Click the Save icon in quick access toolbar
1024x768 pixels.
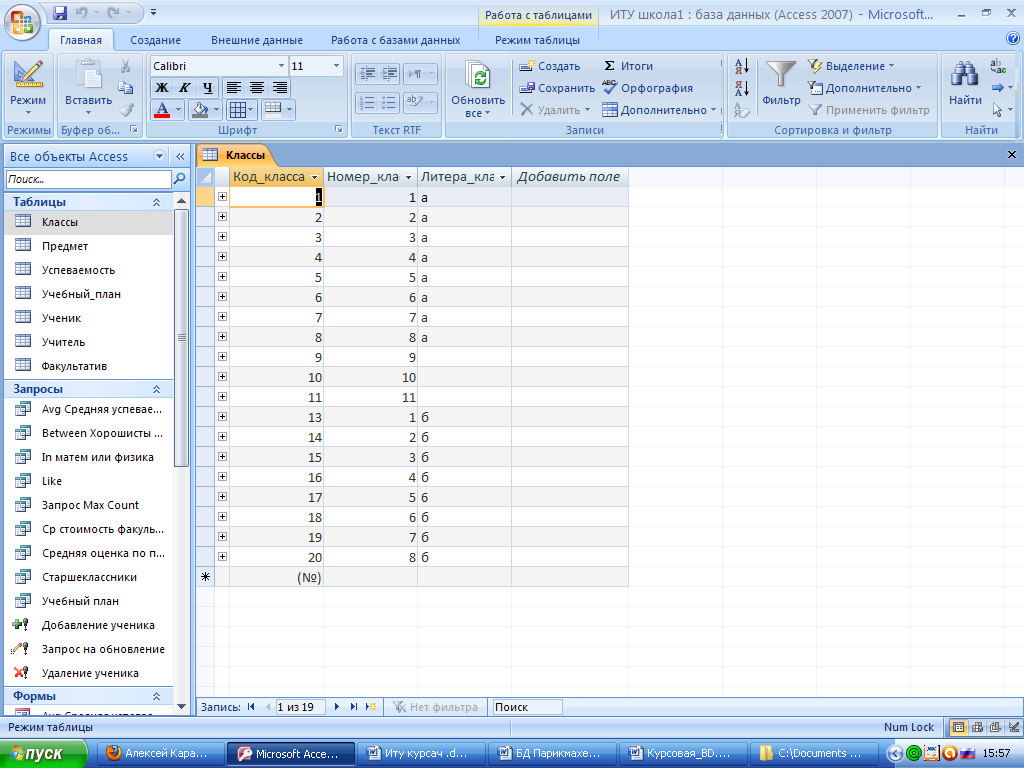[x=59, y=12]
